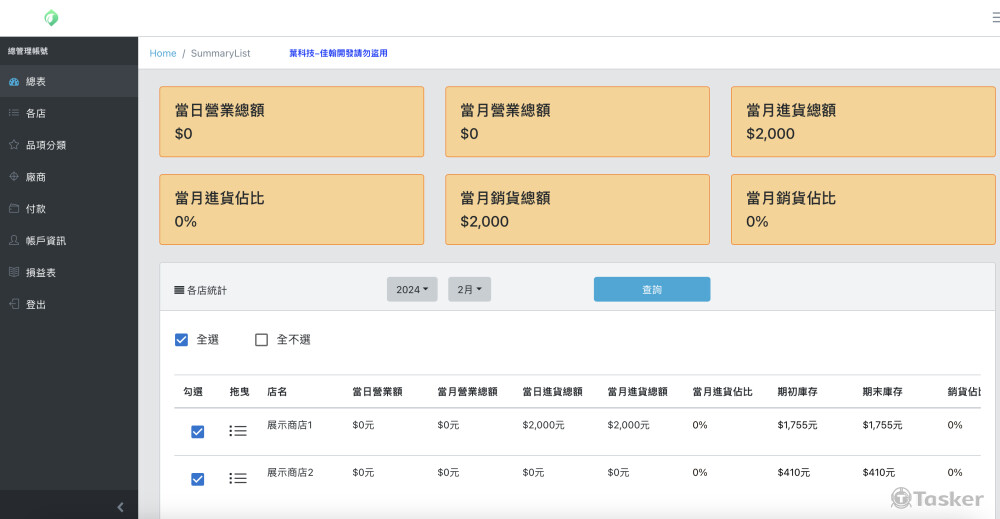Open the hamburger menu at top right
The height and width of the screenshot is (519, 1000).
994,18
